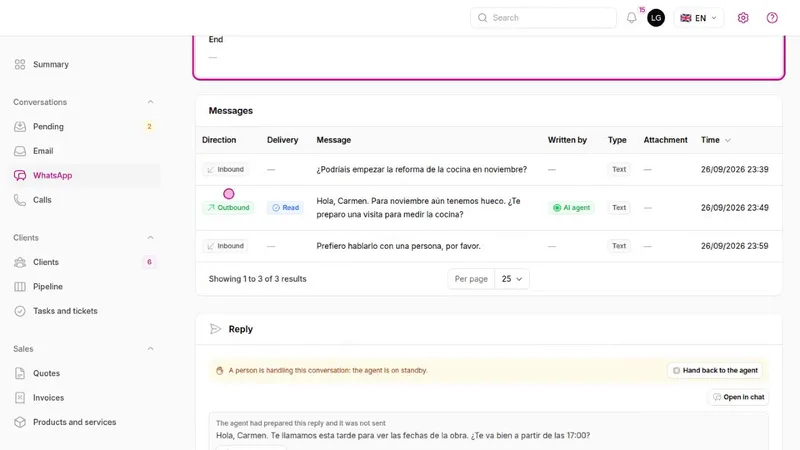This screenshot has height=450, width=800.
Task: Click the Clients people icon
Action: click(x=20, y=262)
